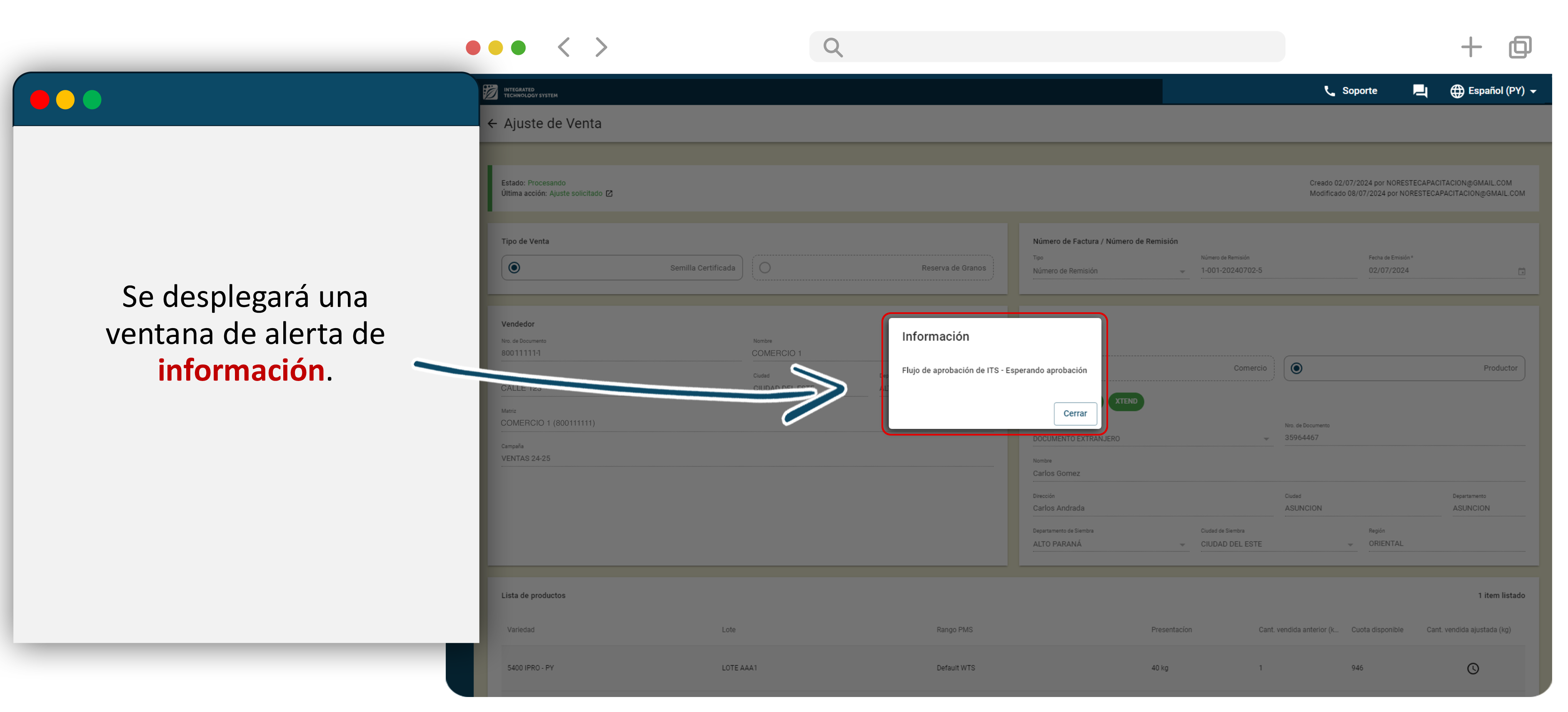Expand the ALTO PARANÁ department dropdown

pos(1182,545)
